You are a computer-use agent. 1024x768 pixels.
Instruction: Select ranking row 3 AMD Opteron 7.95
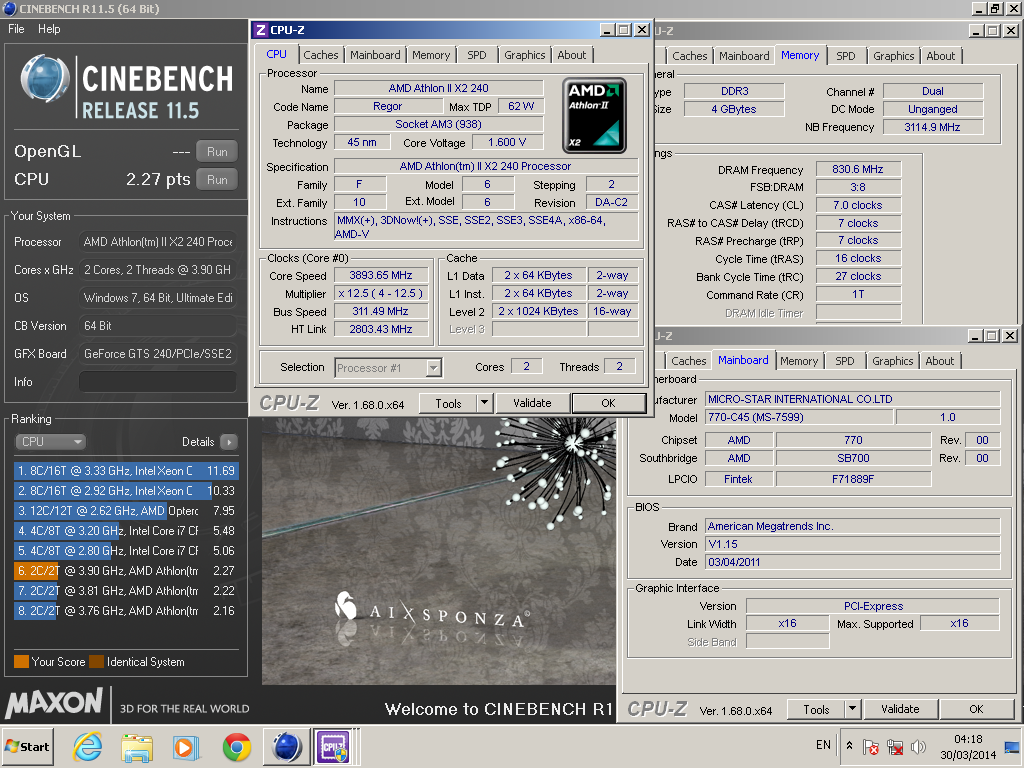click(126, 511)
